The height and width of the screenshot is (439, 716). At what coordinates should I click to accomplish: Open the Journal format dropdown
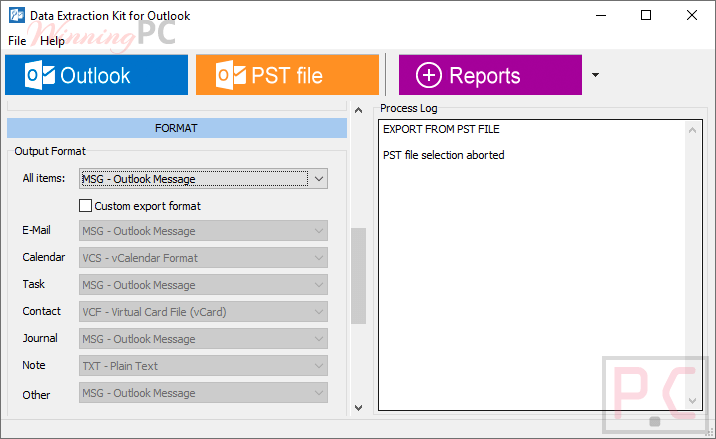point(203,339)
